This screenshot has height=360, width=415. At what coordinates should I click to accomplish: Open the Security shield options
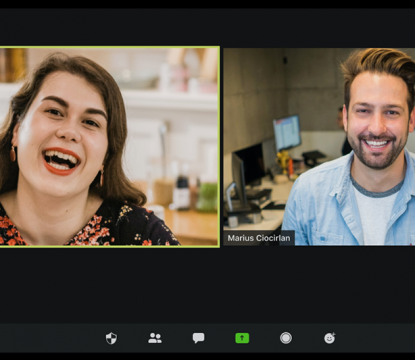coord(111,338)
